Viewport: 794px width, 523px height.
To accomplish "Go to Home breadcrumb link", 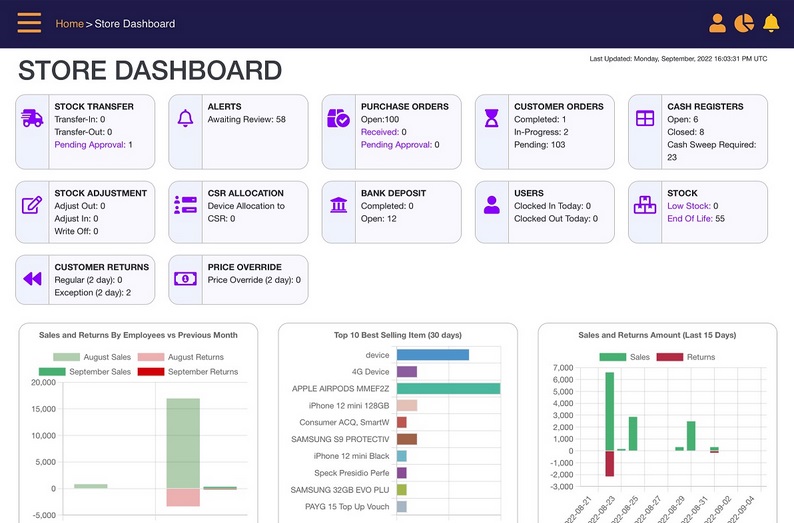I will 69,24.
